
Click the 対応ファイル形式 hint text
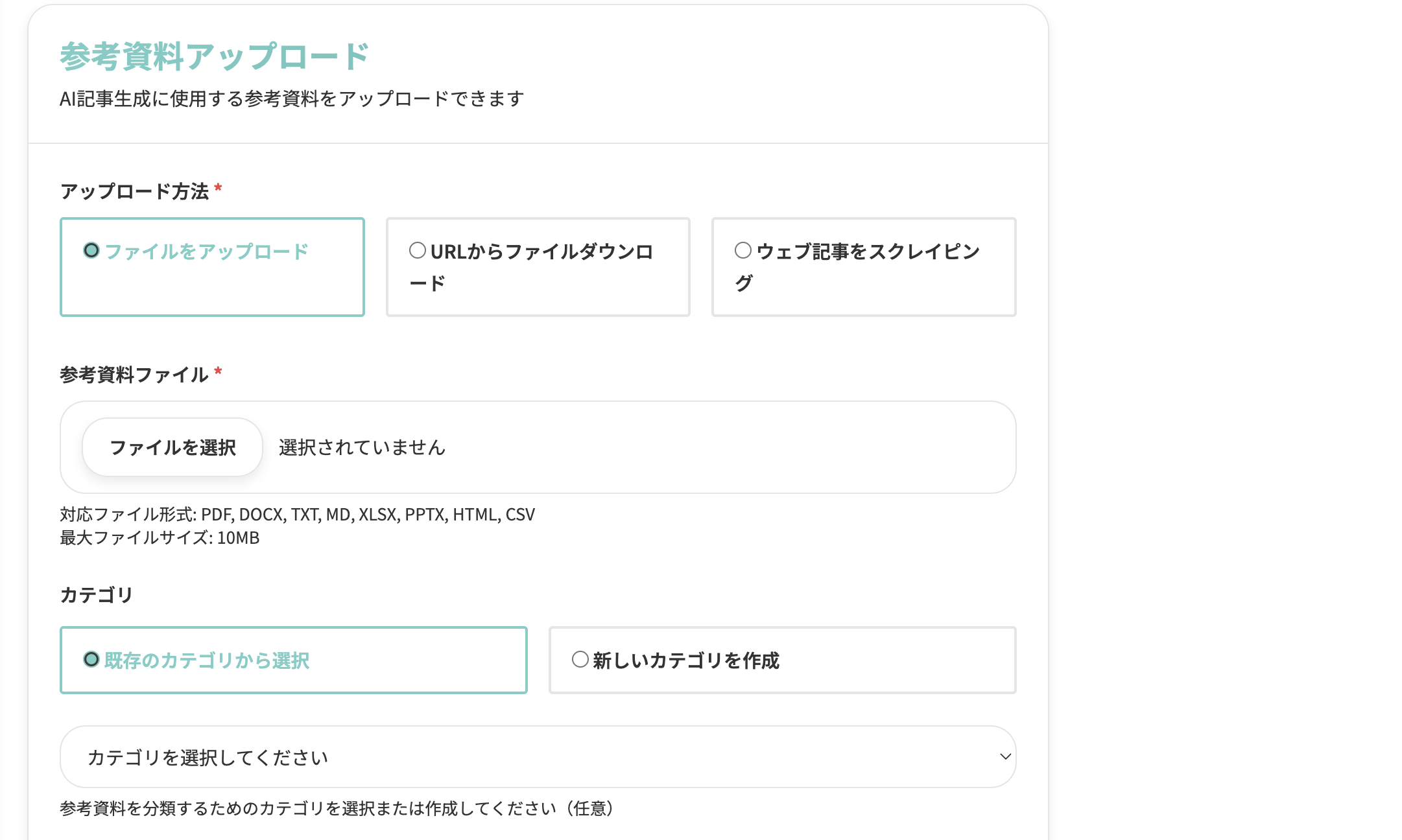click(x=297, y=515)
